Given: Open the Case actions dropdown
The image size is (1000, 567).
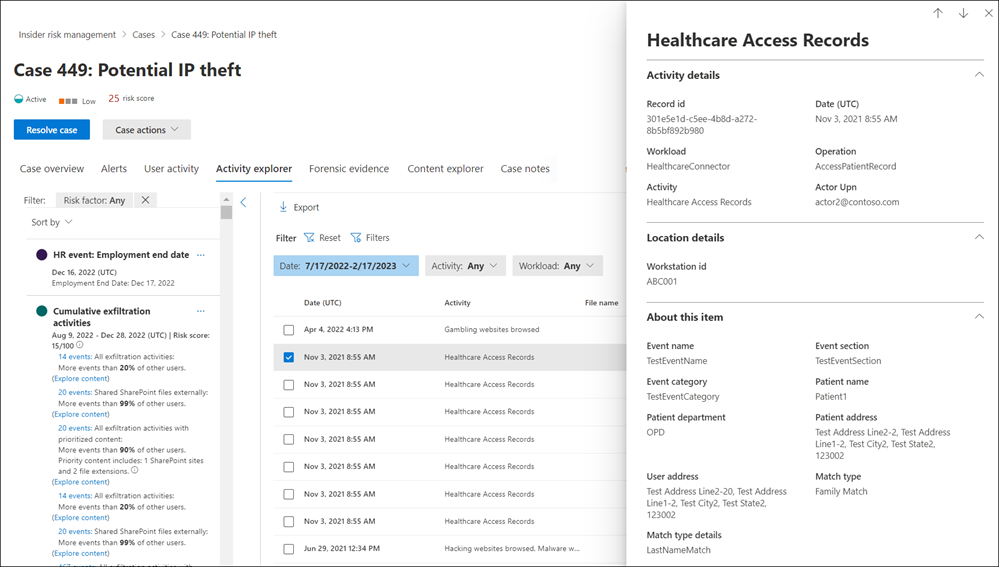Looking at the screenshot, I should pos(146,130).
